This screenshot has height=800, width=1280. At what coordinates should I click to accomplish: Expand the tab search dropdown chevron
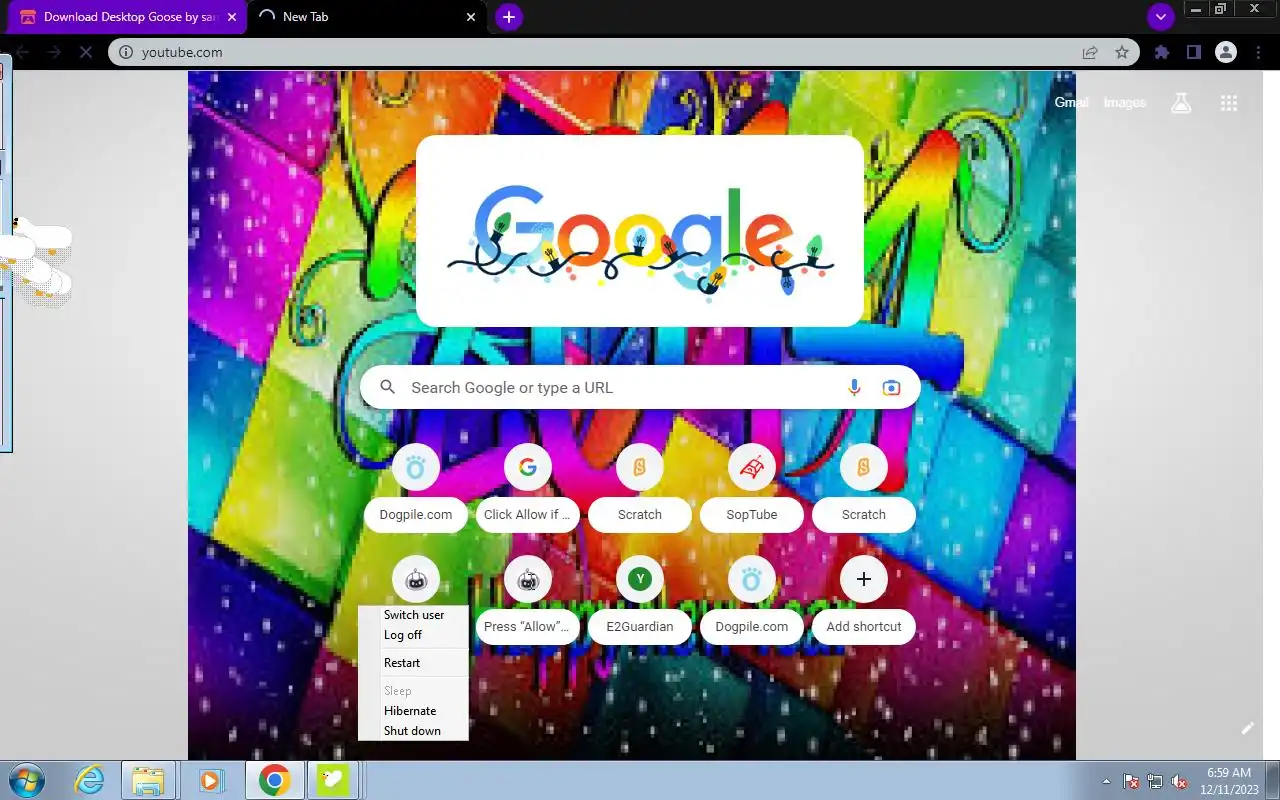coord(1160,17)
